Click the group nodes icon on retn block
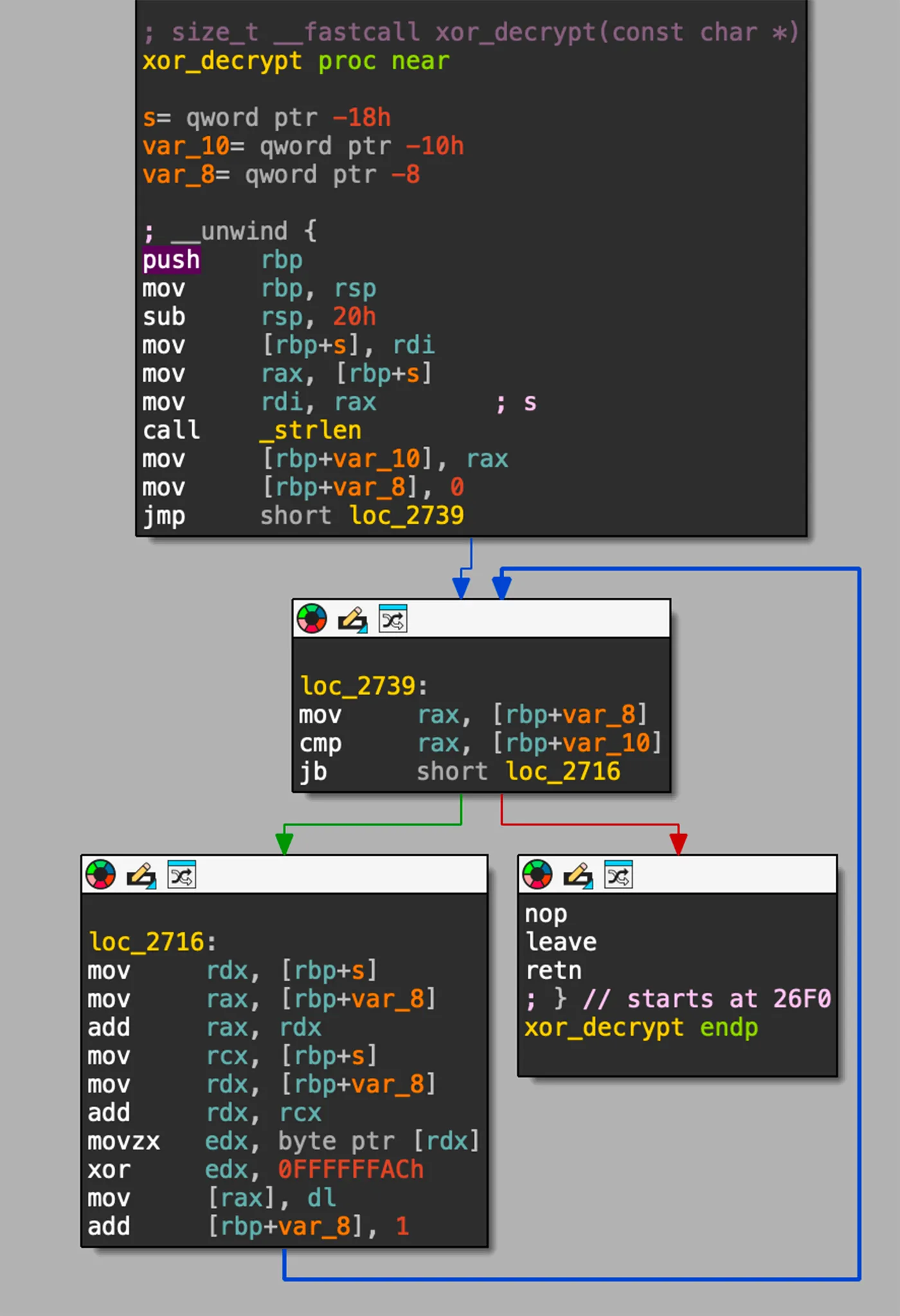The width and height of the screenshot is (900, 1316). 618,875
